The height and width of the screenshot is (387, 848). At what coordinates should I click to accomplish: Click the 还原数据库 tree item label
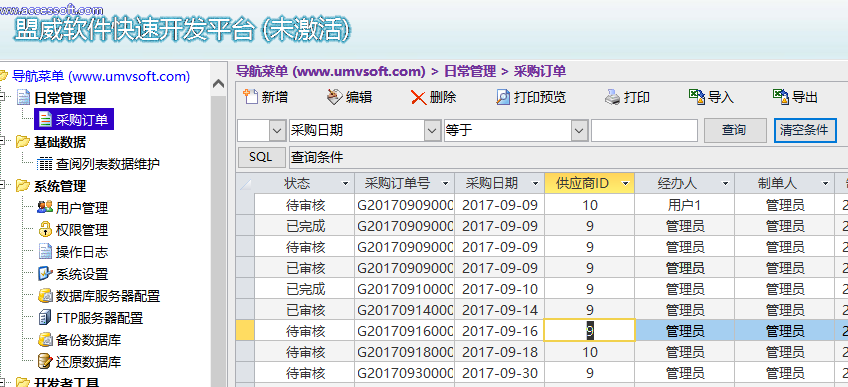click(88, 362)
